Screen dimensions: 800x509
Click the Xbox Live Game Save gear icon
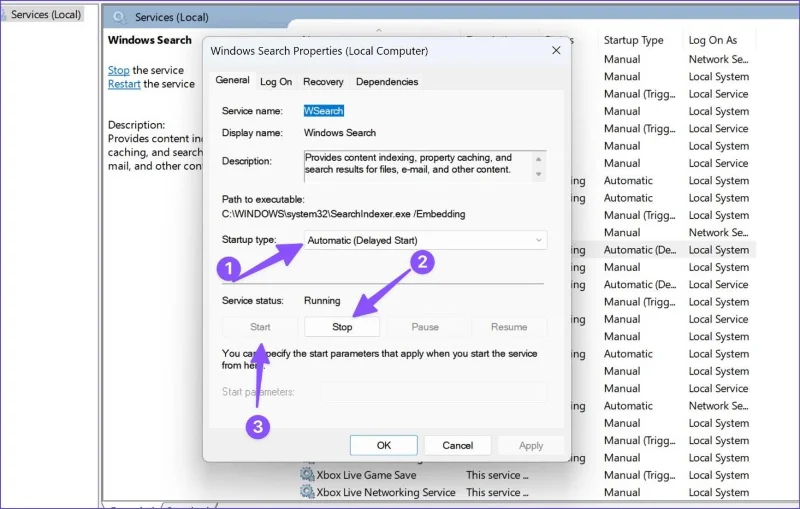pos(307,475)
